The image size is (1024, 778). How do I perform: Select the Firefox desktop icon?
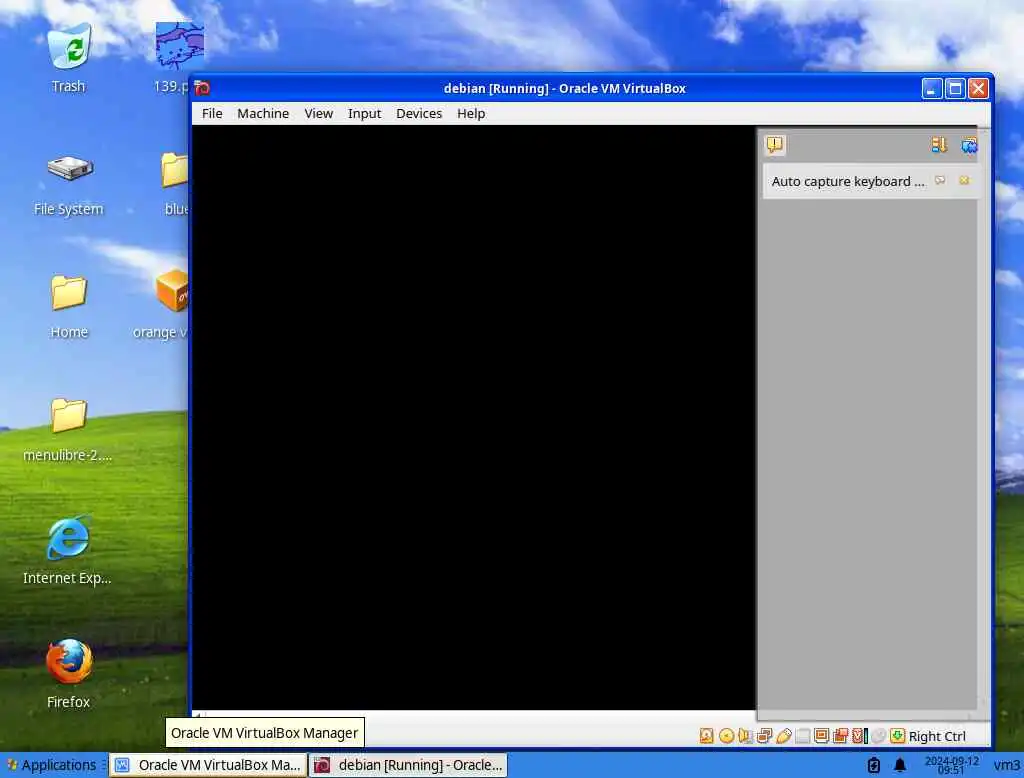coord(69,673)
